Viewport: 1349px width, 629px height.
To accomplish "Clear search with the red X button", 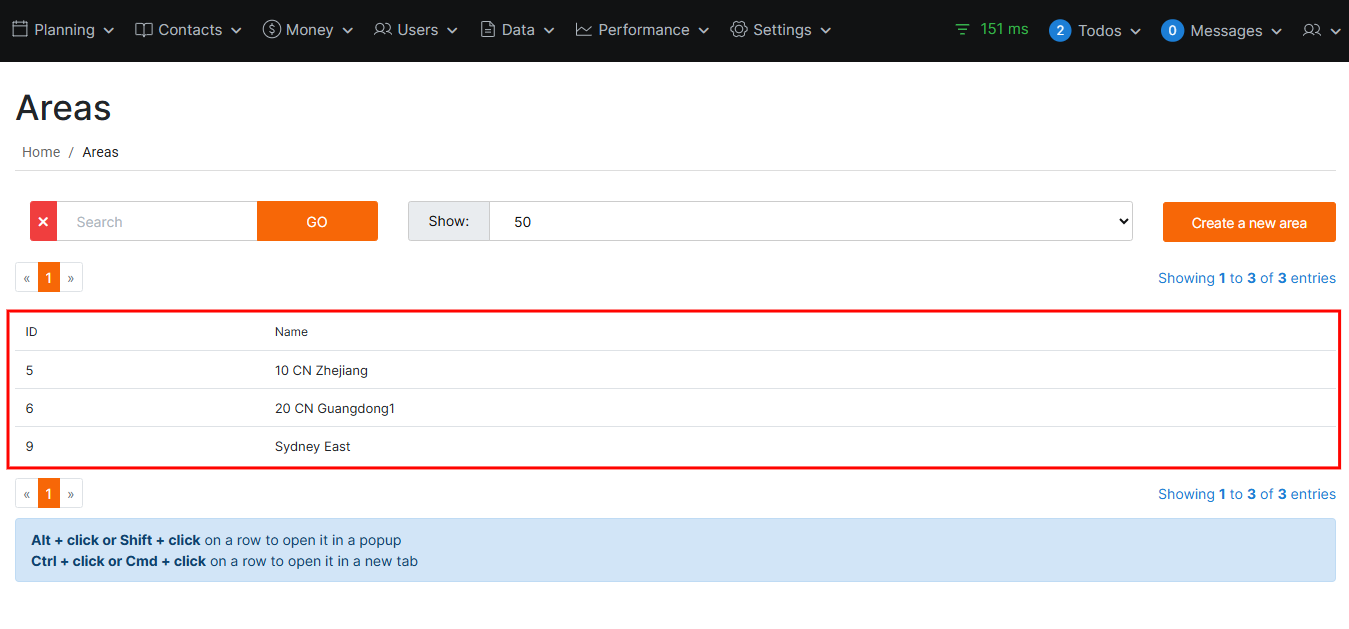I will [x=43, y=222].
